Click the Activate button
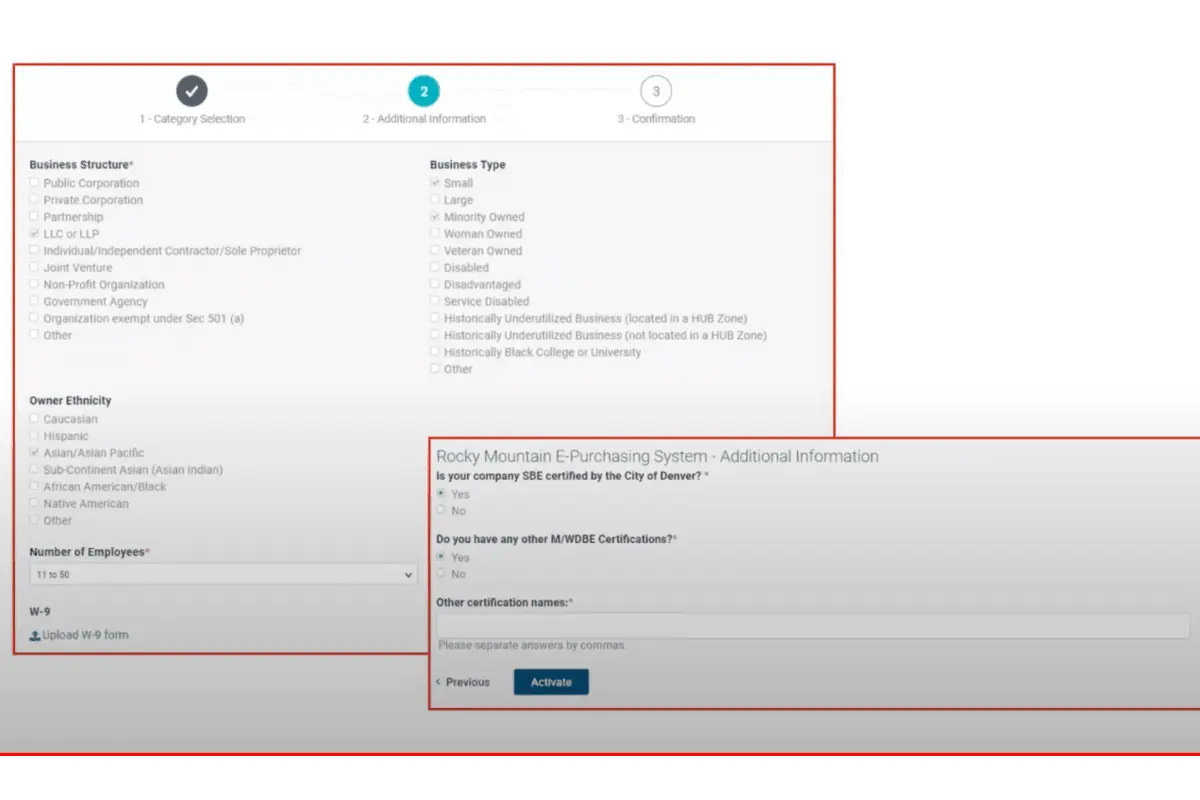1200x800 pixels. point(551,682)
